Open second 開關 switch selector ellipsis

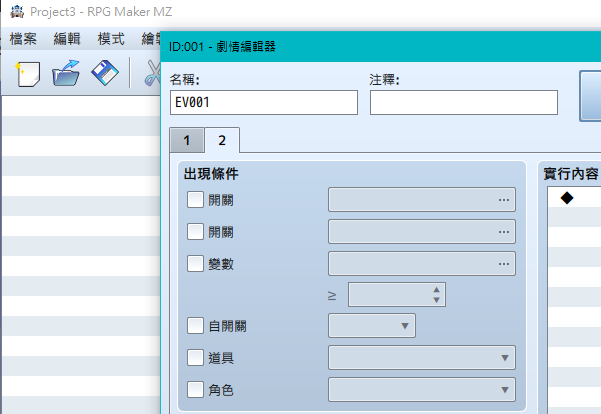pos(504,232)
